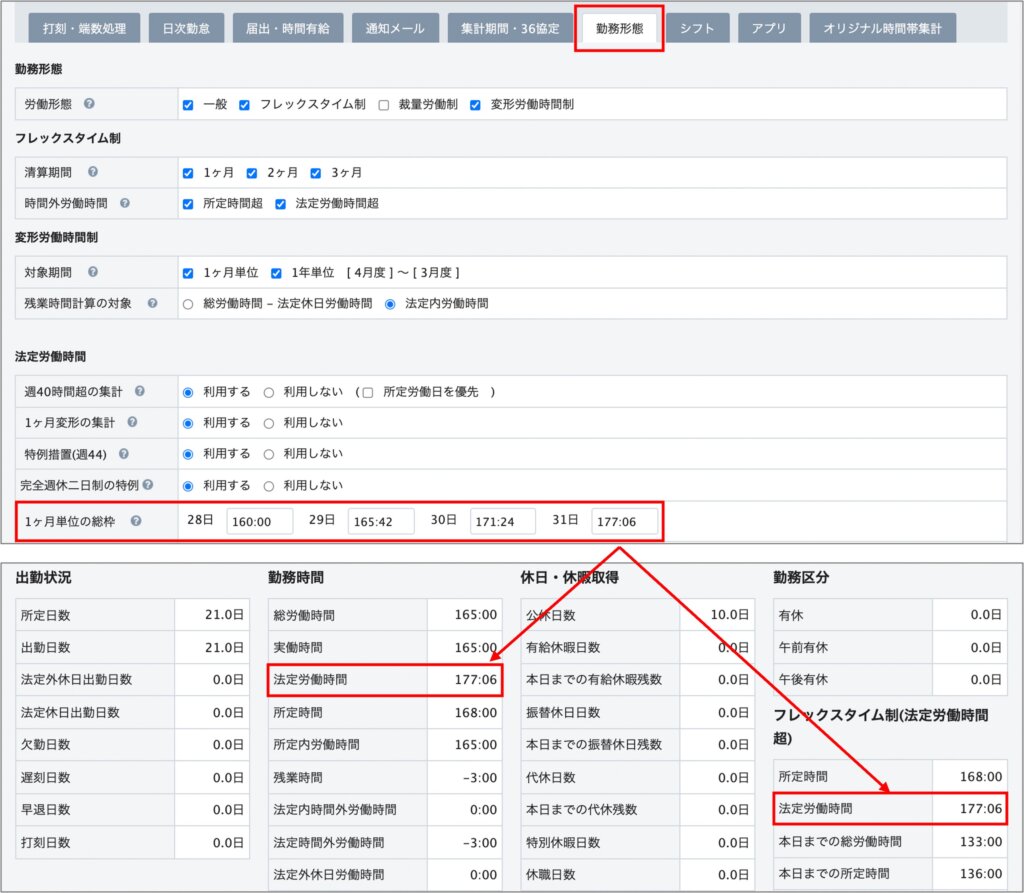Uncheck the フレックスタイム制 checkbox
This screenshot has width=1024, height=893.
pyautogui.click(x=245, y=105)
